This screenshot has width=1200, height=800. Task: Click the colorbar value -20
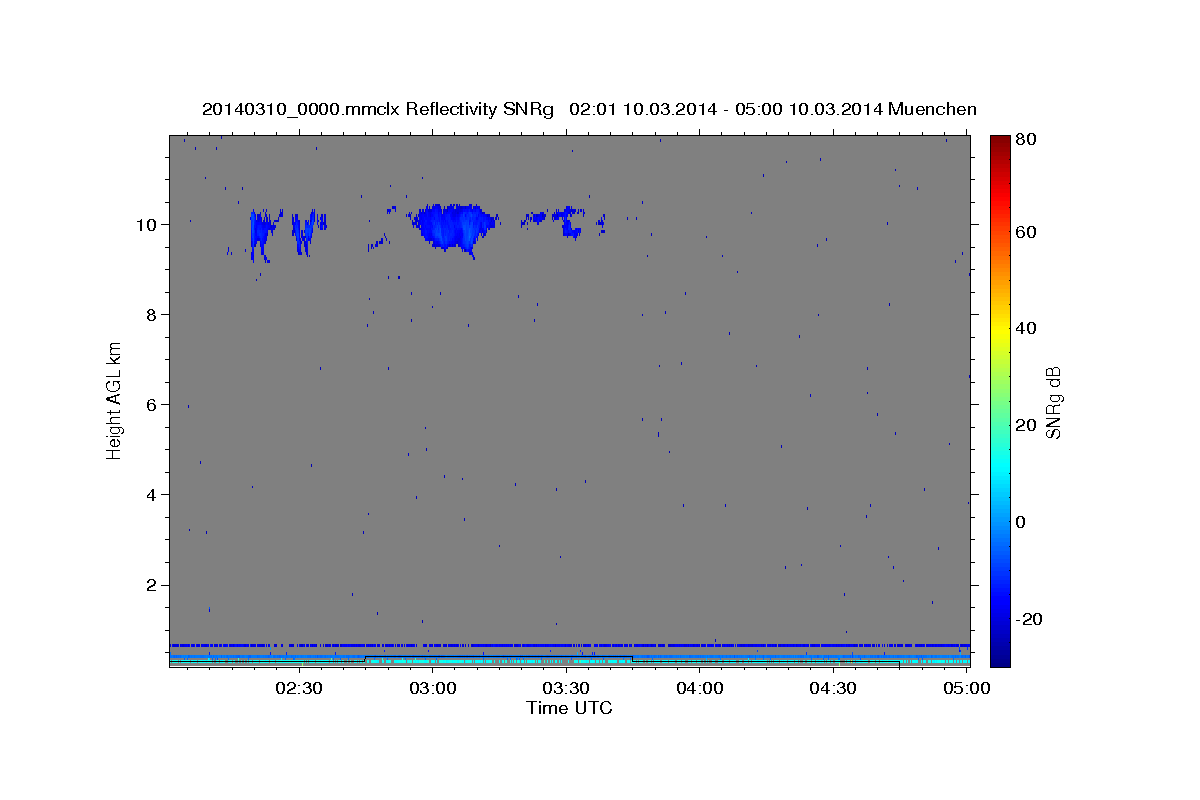coord(1028,619)
